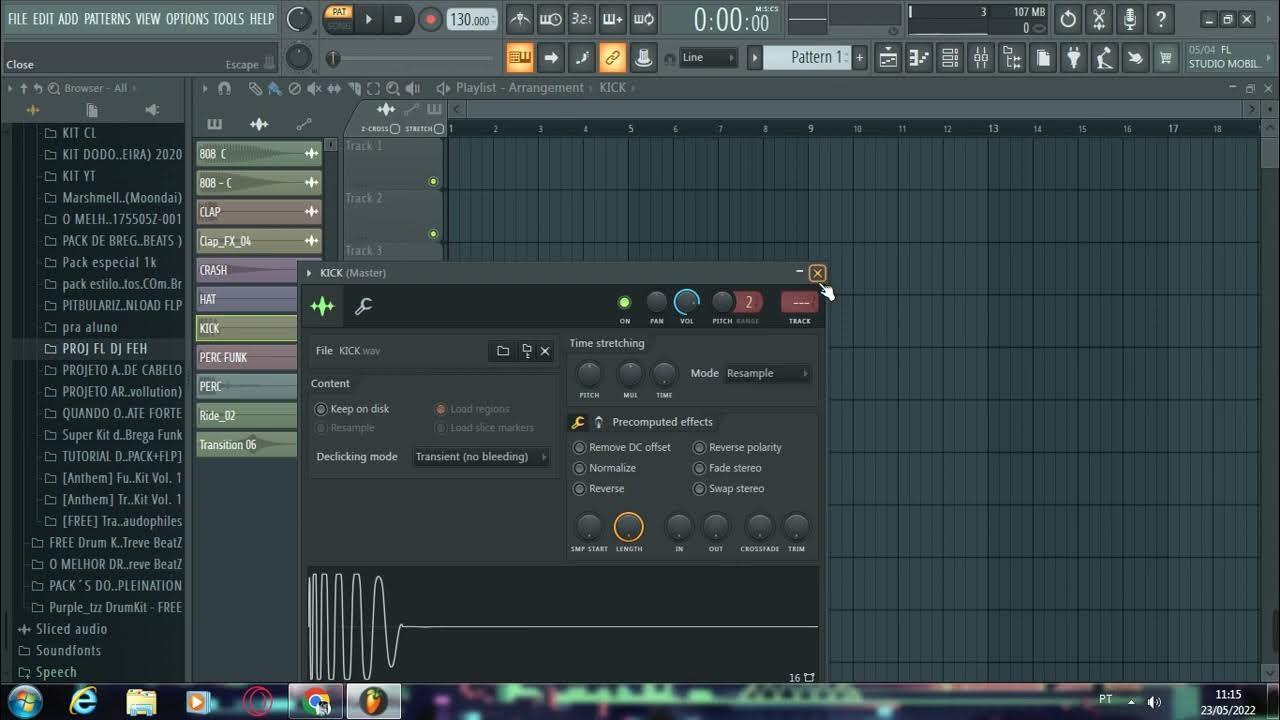Enable Normalize option
Screen dimensions: 1280x720
point(605,468)
